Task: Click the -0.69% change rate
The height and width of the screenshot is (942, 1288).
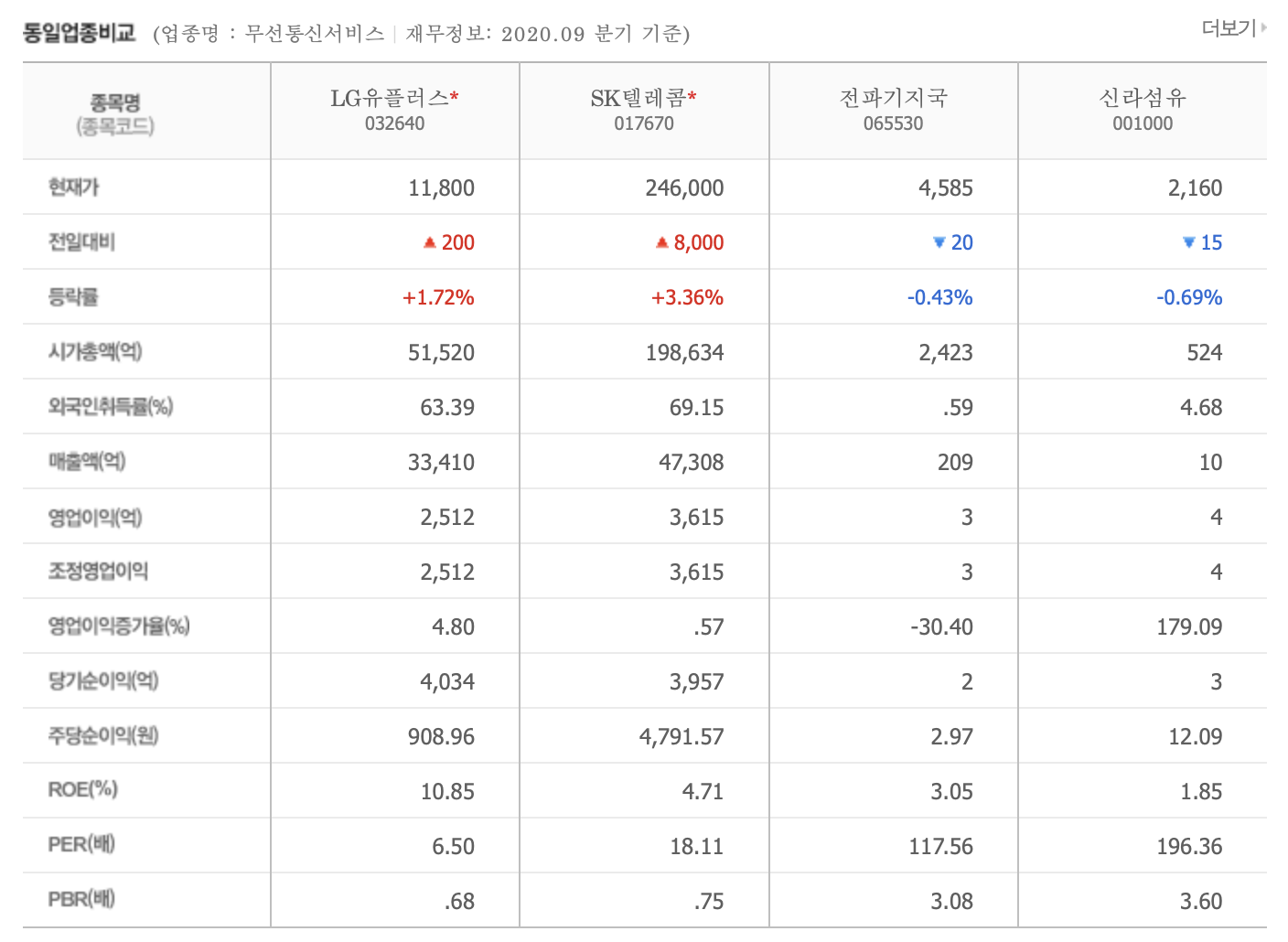Action: (x=1189, y=298)
